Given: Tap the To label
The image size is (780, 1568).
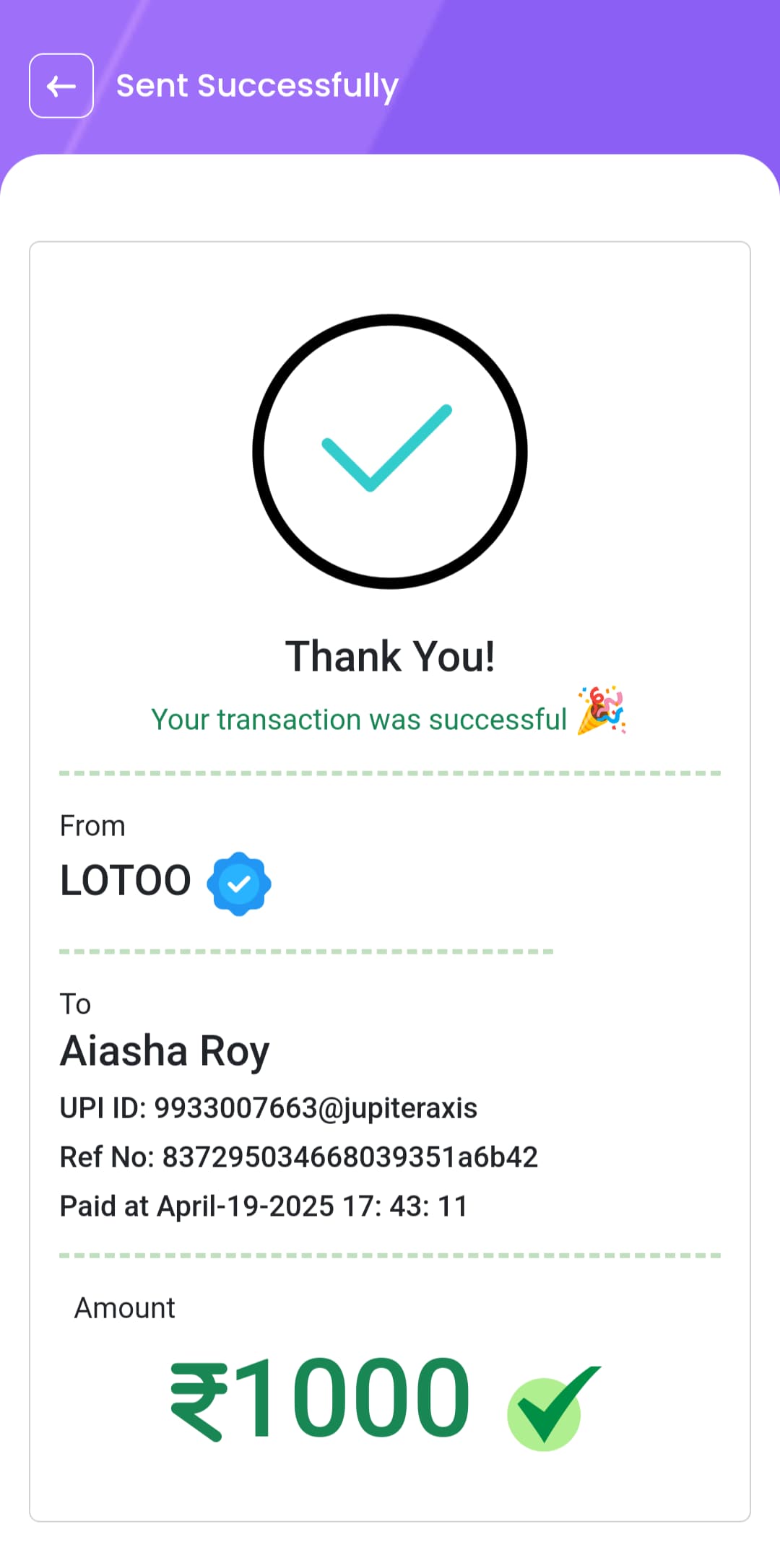Looking at the screenshot, I should pyautogui.click(x=75, y=1004).
